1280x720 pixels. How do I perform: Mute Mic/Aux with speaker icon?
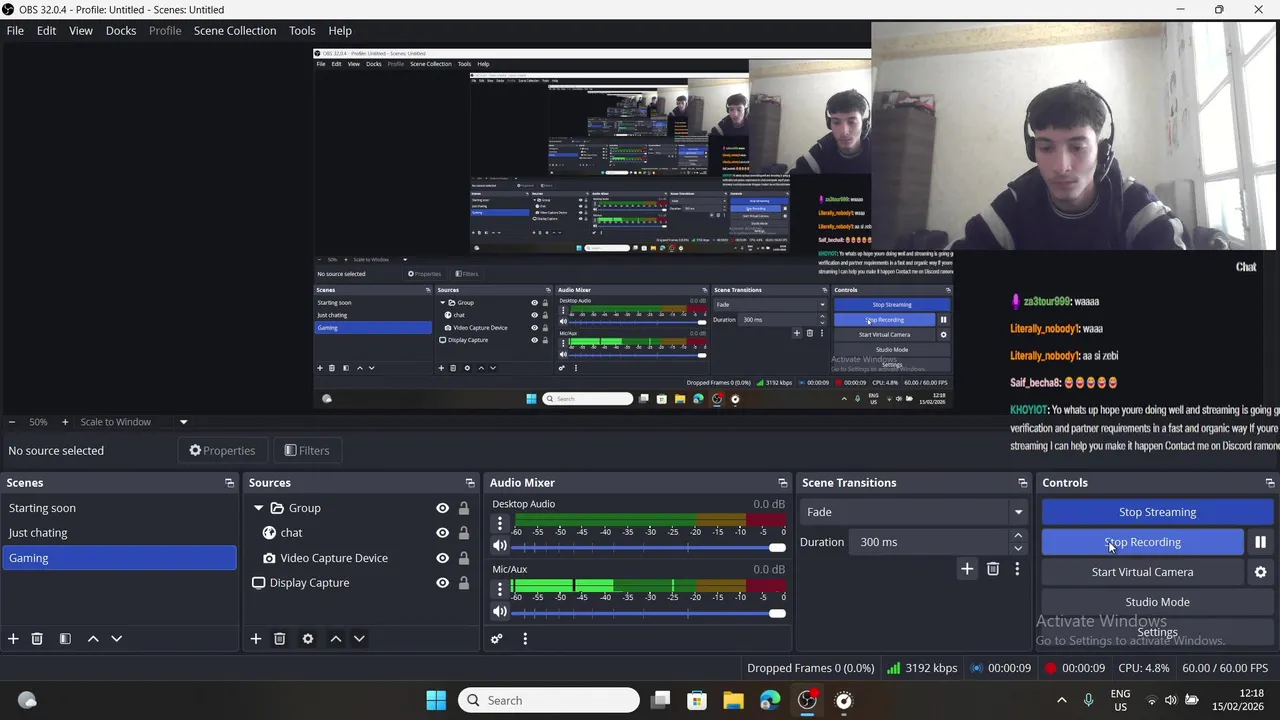500,612
